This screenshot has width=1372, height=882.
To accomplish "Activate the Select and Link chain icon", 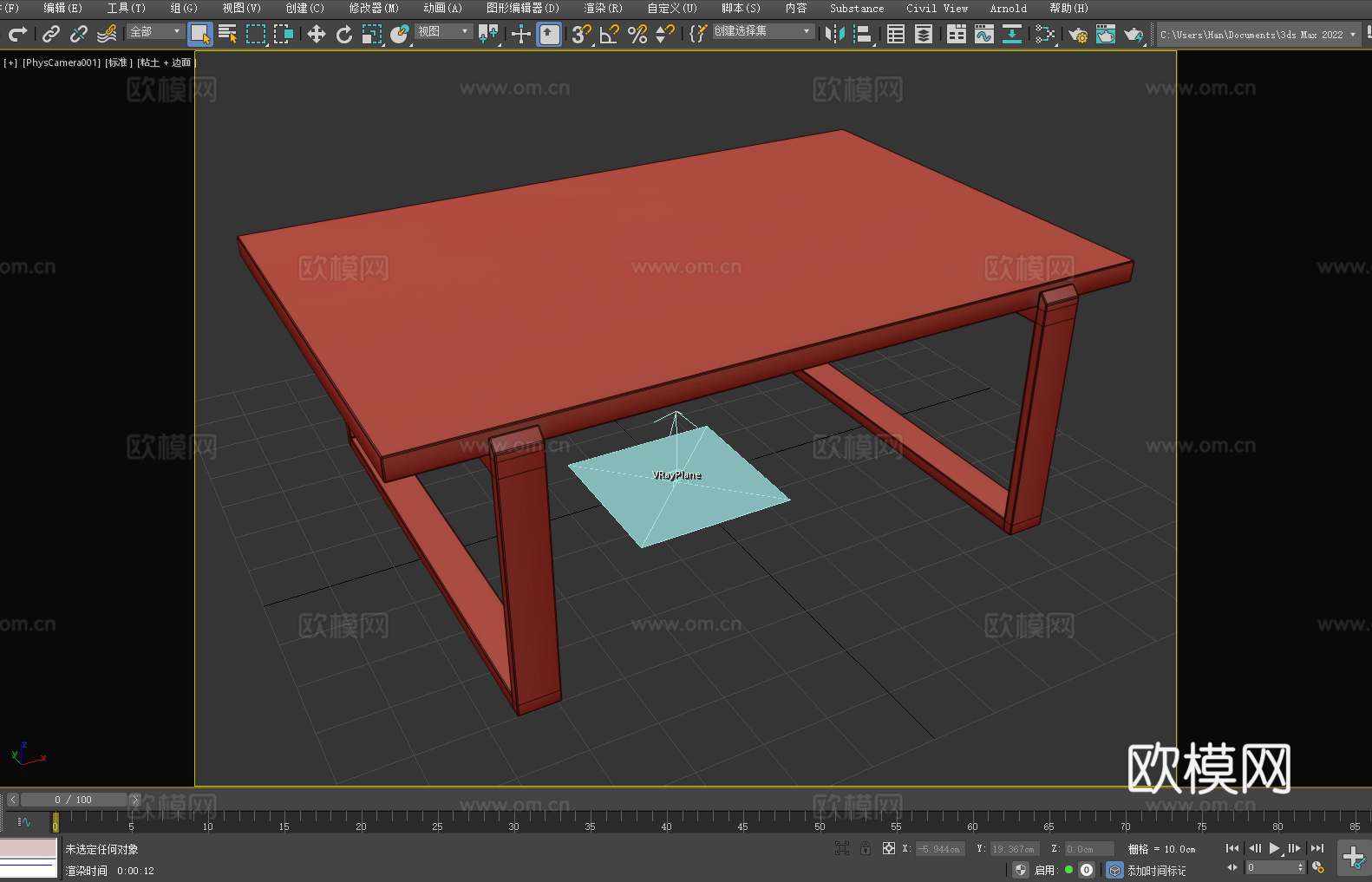I will pyautogui.click(x=51, y=34).
